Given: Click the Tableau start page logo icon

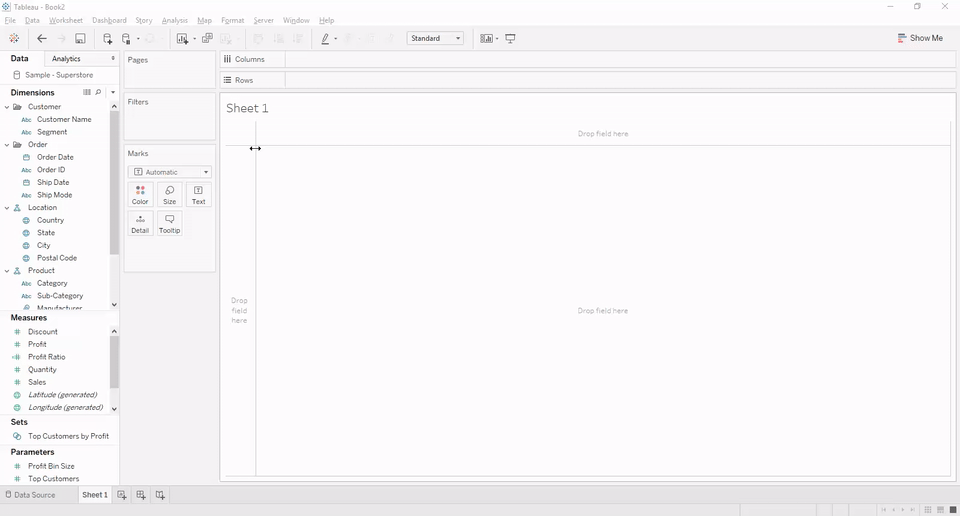Looking at the screenshot, I should pos(14,39).
